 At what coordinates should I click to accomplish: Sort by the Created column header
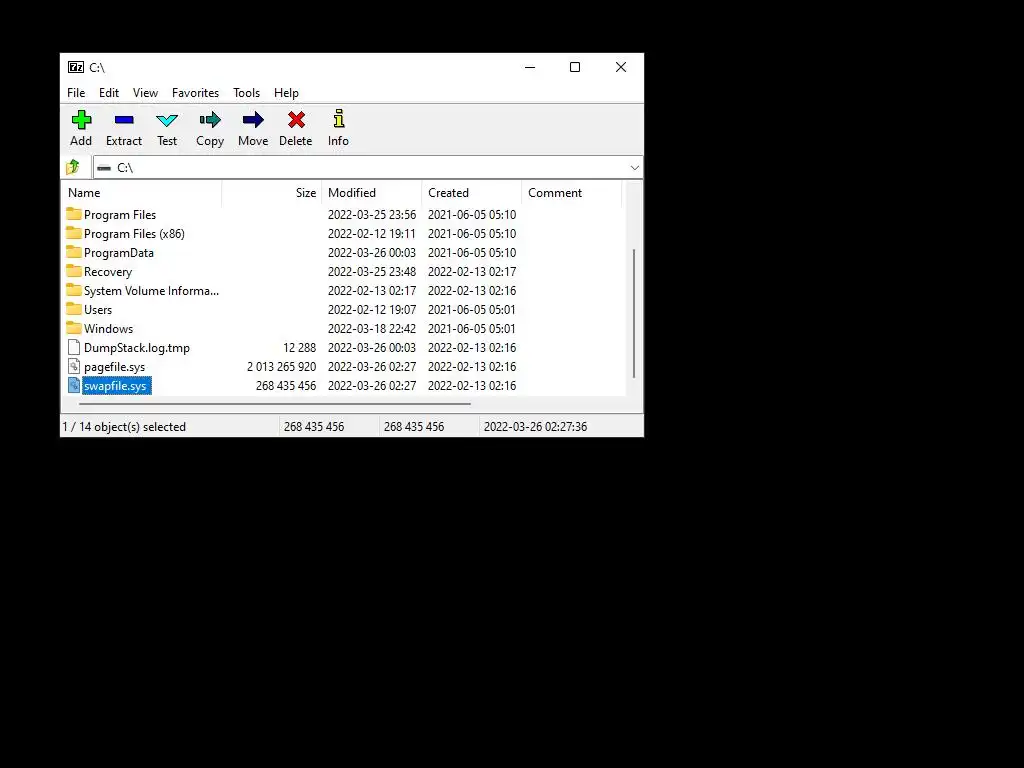coord(472,193)
